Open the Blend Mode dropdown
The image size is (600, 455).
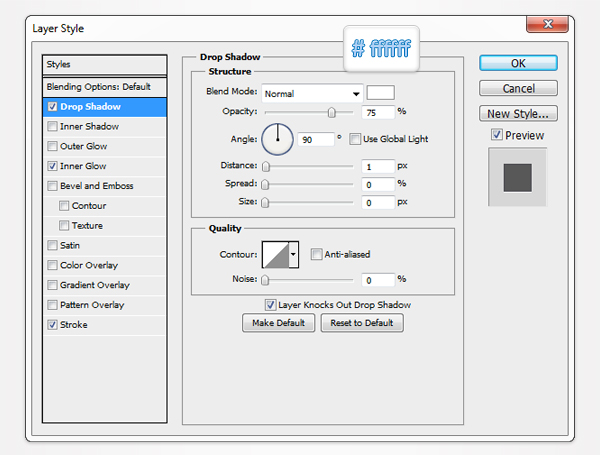point(311,94)
